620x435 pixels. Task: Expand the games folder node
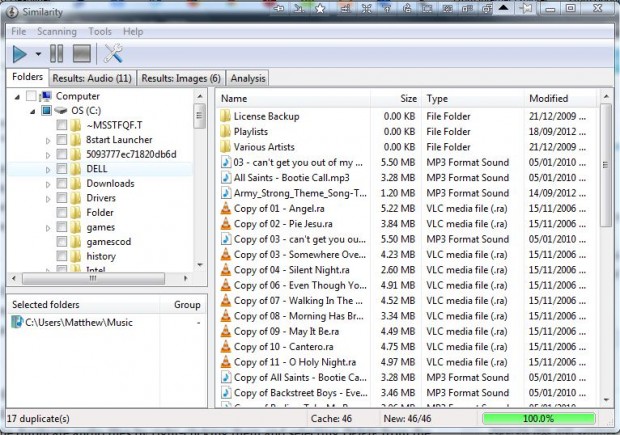(48, 228)
